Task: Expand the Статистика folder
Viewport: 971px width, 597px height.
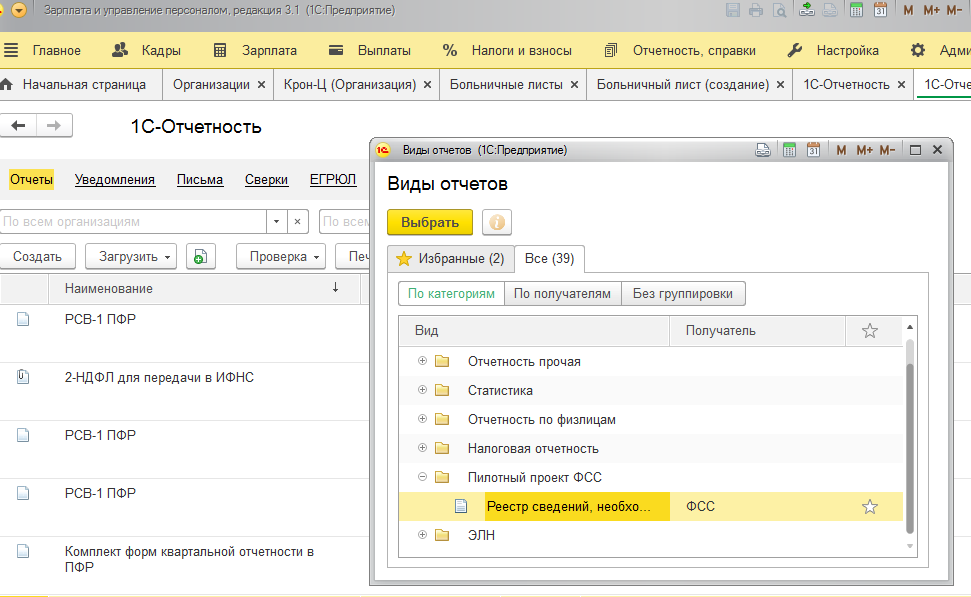Action: (422, 390)
